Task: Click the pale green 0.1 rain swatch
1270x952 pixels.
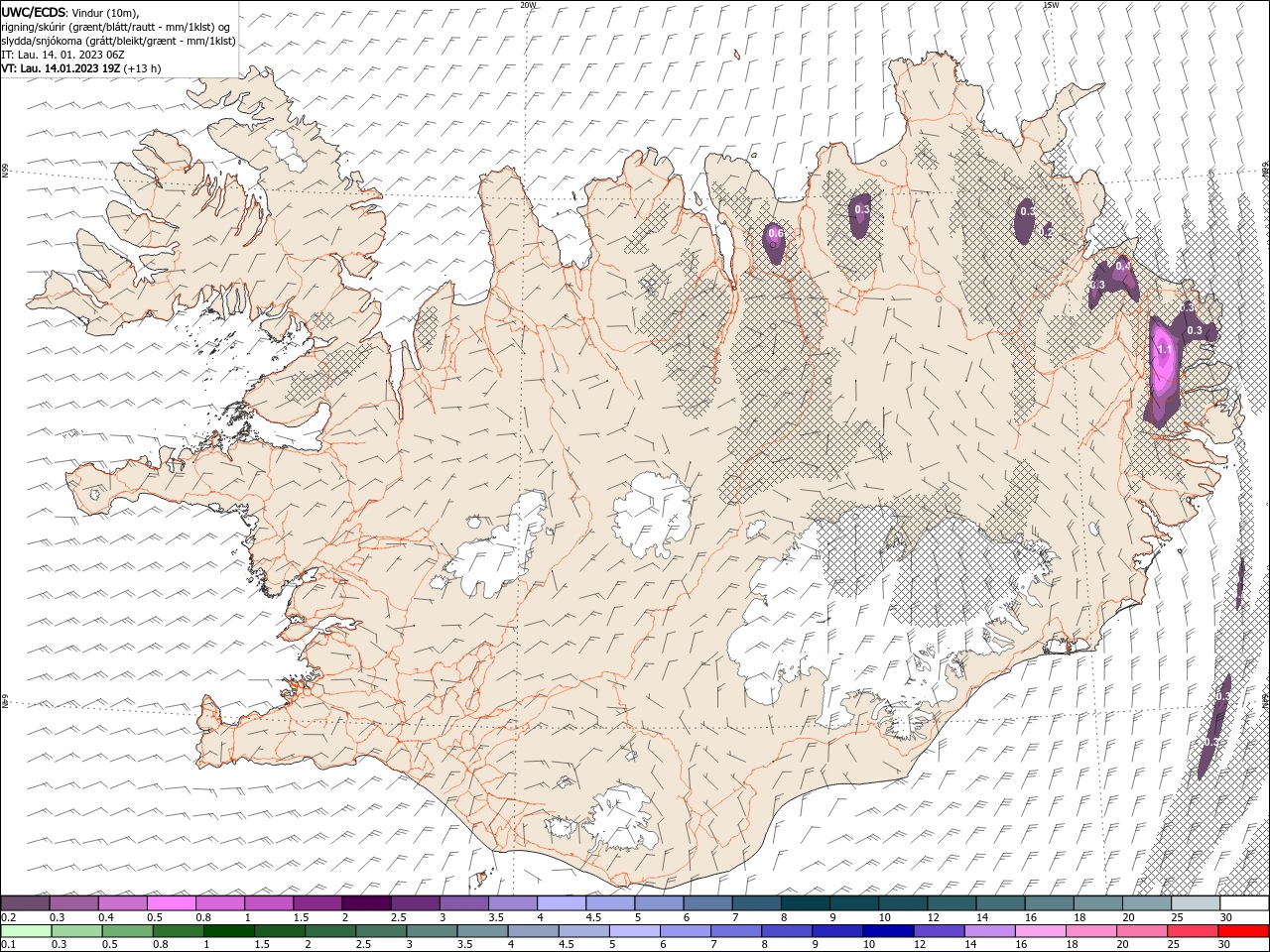Action: (25, 931)
